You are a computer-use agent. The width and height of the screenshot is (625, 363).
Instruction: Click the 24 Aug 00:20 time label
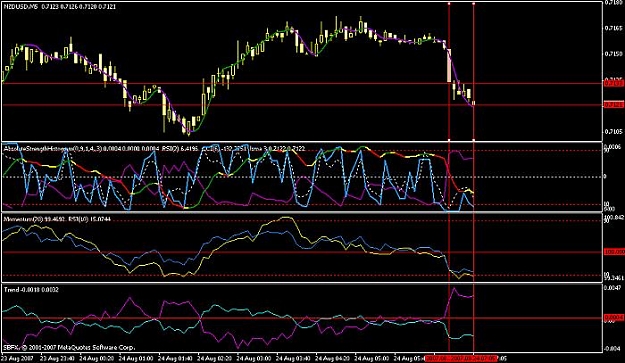[x=96, y=358]
